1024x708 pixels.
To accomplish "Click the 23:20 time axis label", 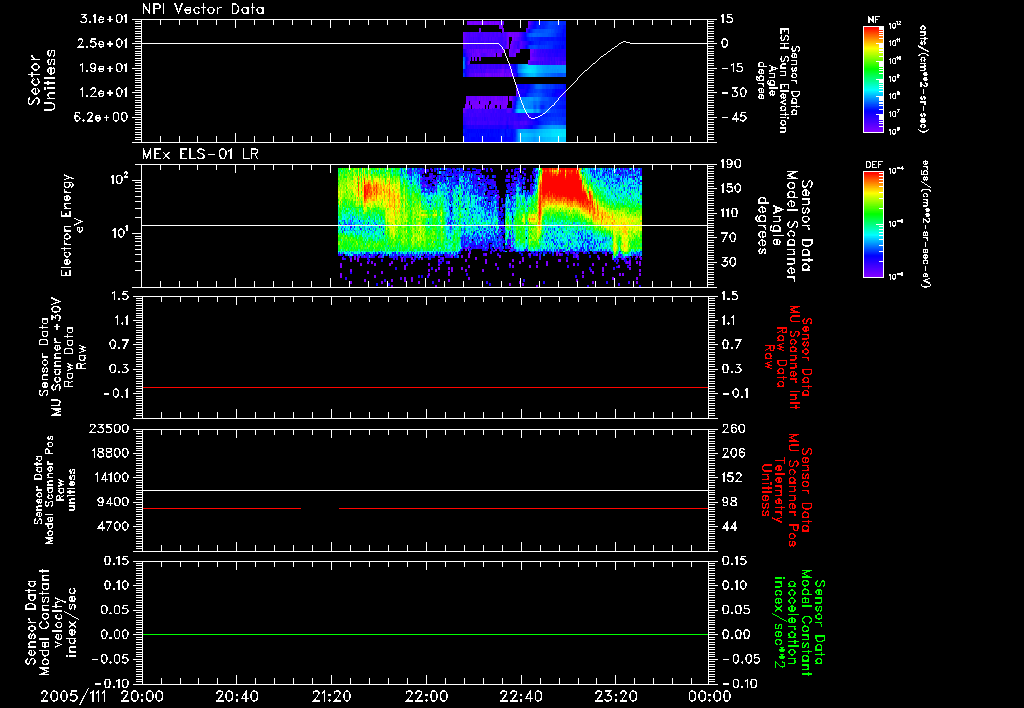I will [615, 696].
